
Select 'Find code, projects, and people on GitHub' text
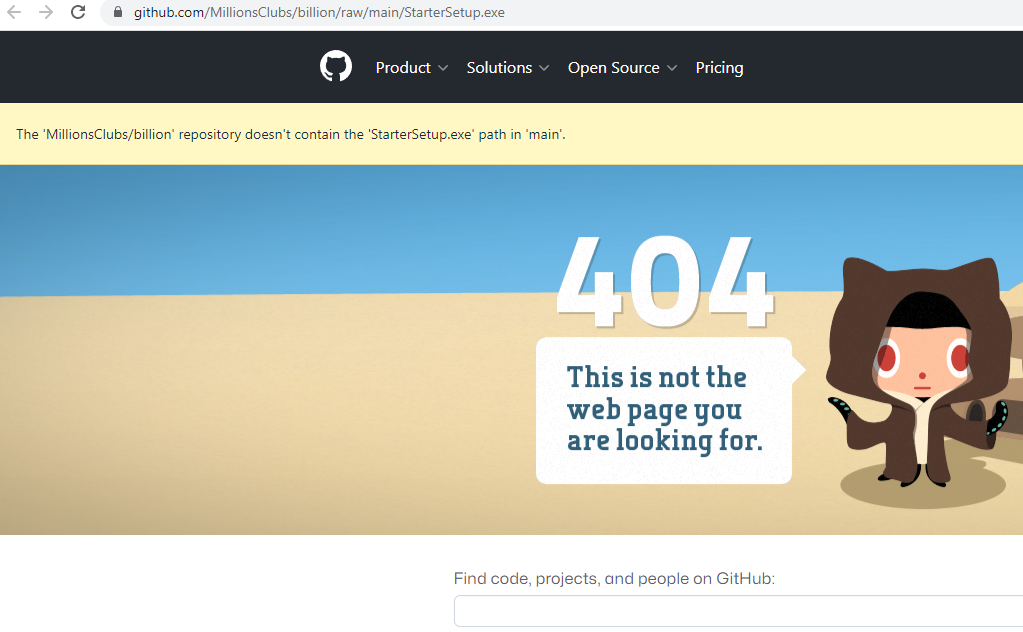point(614,579)
